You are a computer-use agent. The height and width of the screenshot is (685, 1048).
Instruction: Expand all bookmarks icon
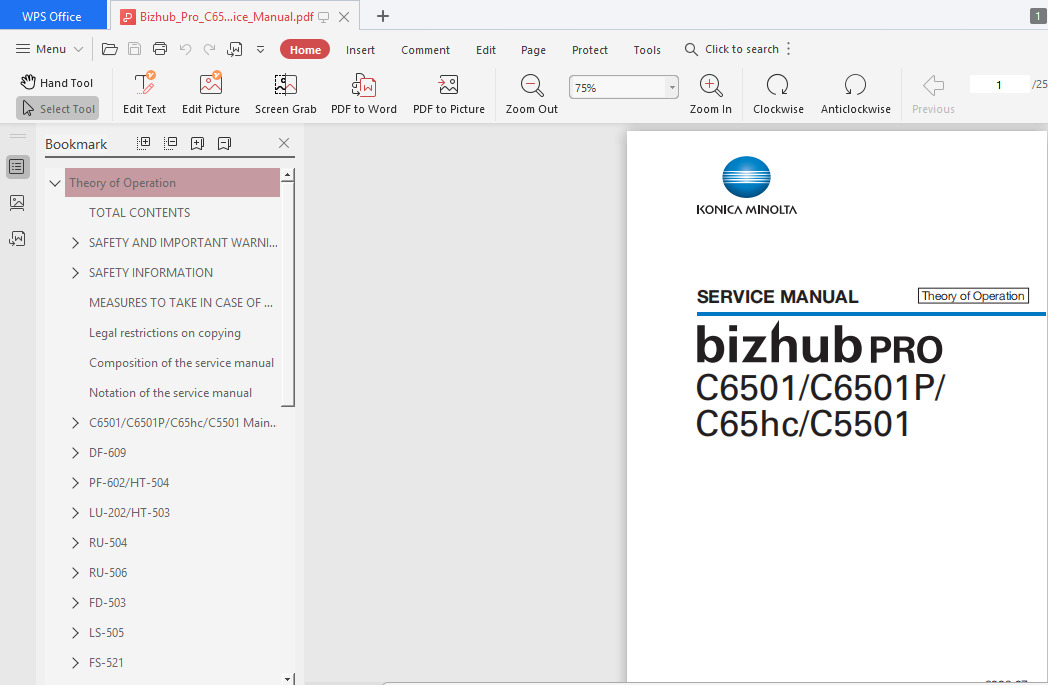pos(144,143)
